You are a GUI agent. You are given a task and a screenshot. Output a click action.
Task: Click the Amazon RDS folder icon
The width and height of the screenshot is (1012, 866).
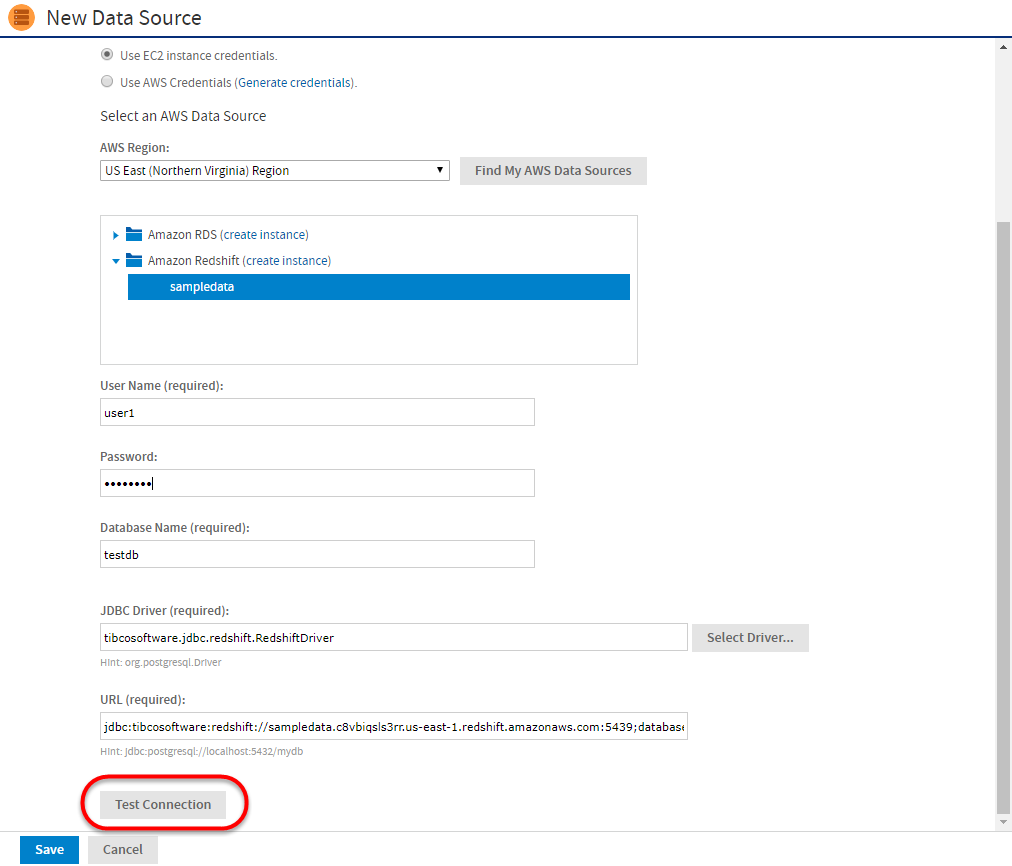[134, 234]
